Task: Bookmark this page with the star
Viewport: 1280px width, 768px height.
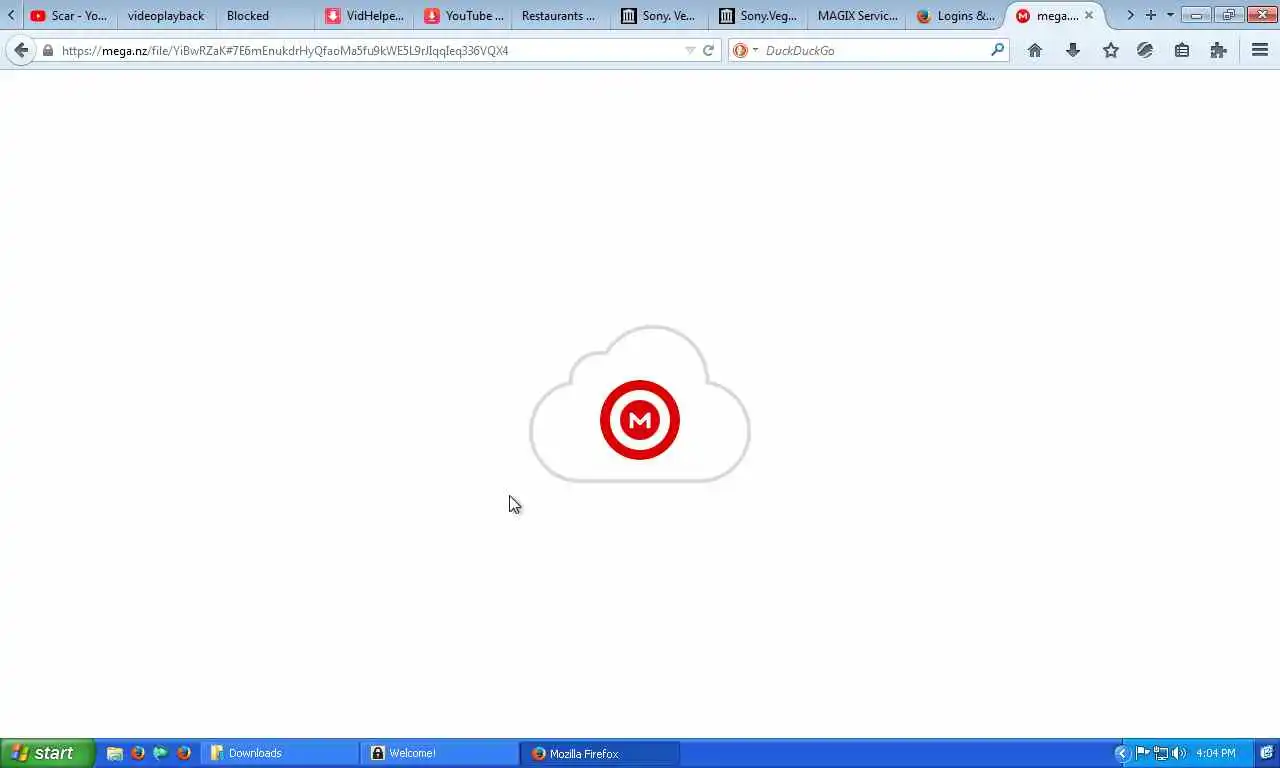Action: pos(1110,50)
